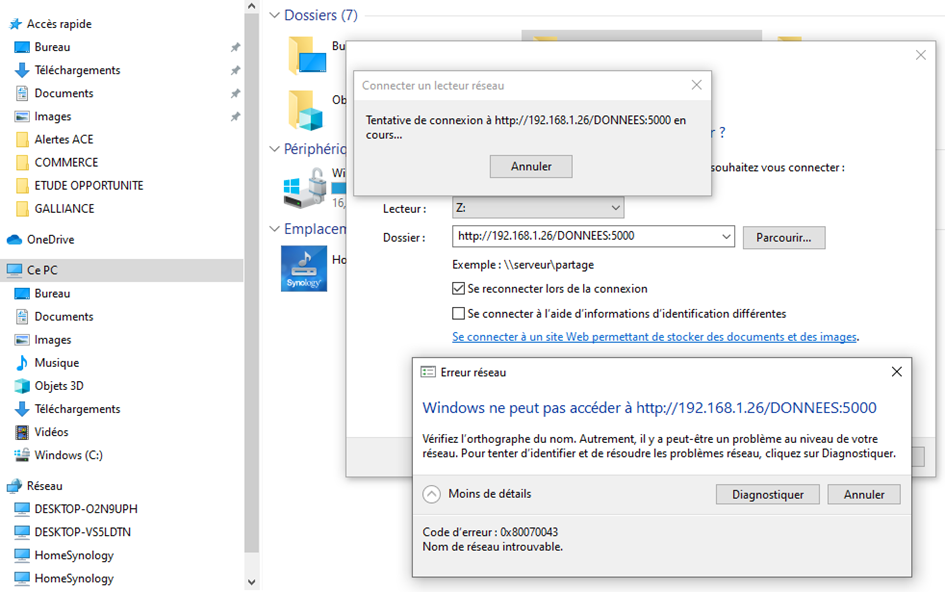Open the Windows drive thumbnail under Périphériques

click(305, 189)
